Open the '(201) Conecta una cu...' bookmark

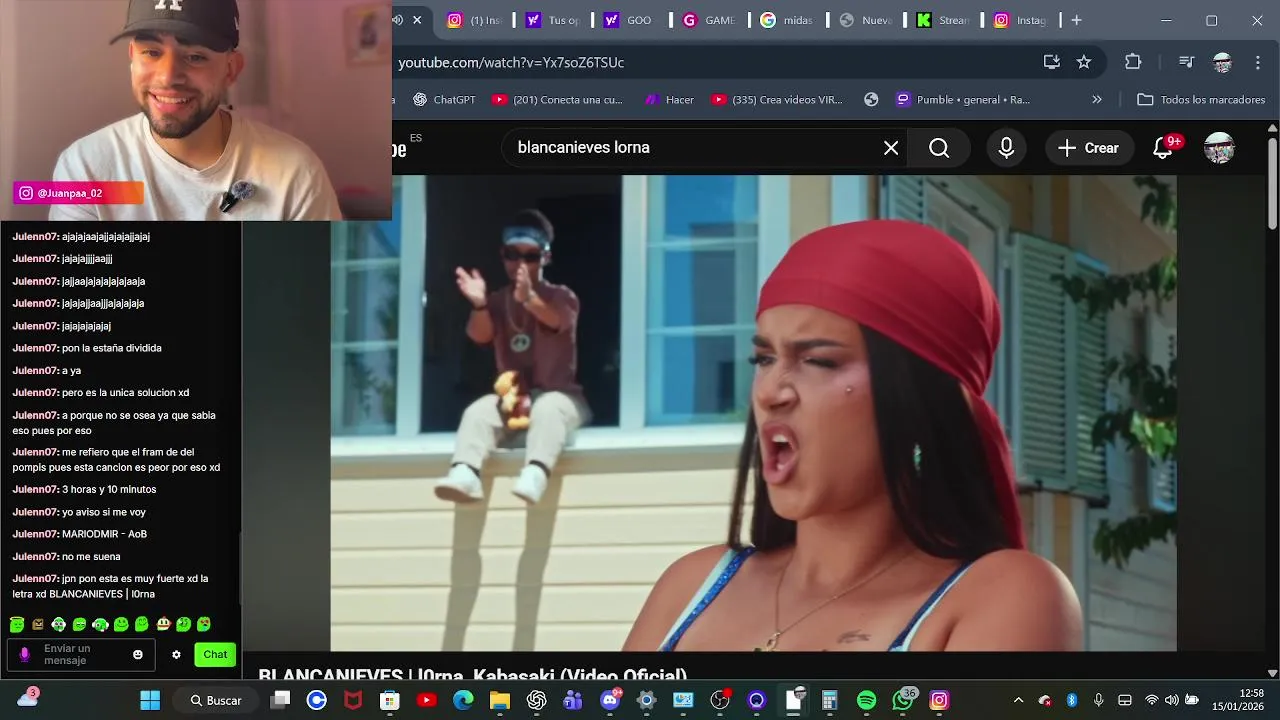(557, 100)
